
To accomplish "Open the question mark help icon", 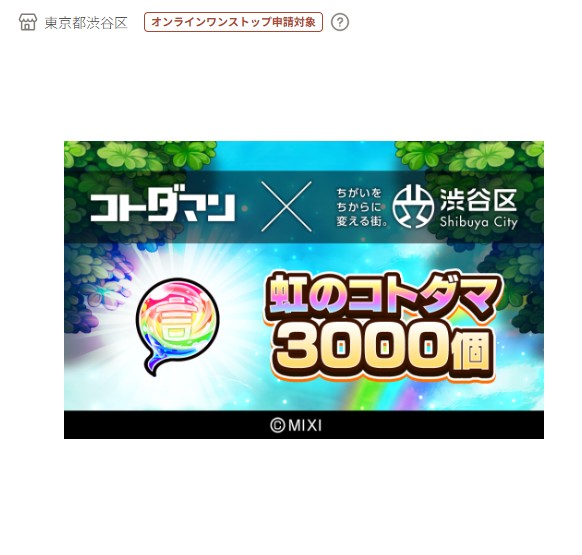I will 340,22.
